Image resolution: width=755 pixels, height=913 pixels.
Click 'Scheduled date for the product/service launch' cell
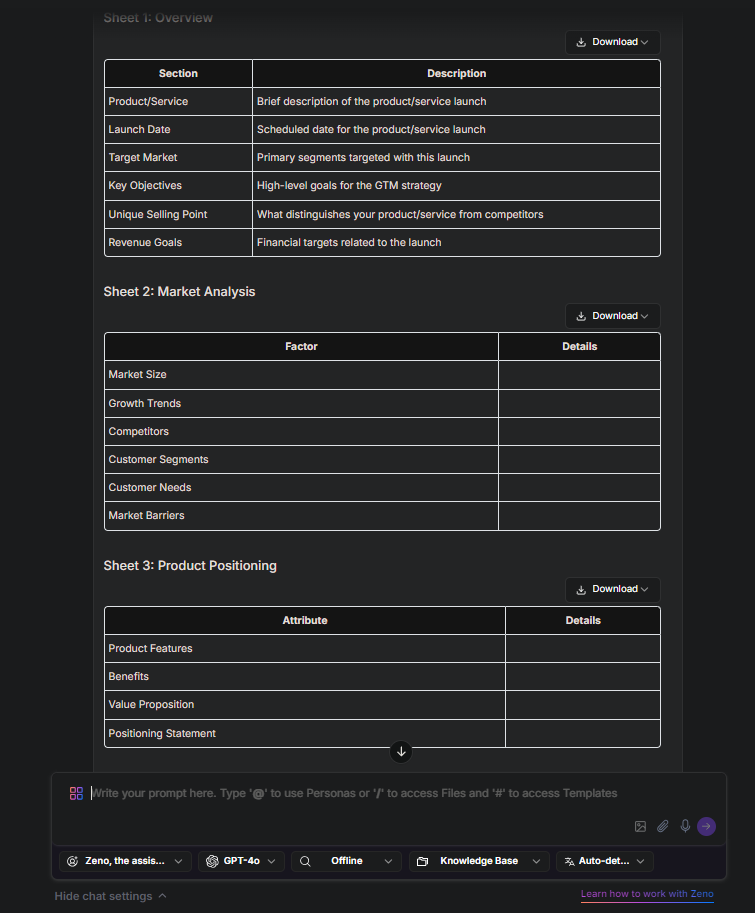click(x=456, y=129)
